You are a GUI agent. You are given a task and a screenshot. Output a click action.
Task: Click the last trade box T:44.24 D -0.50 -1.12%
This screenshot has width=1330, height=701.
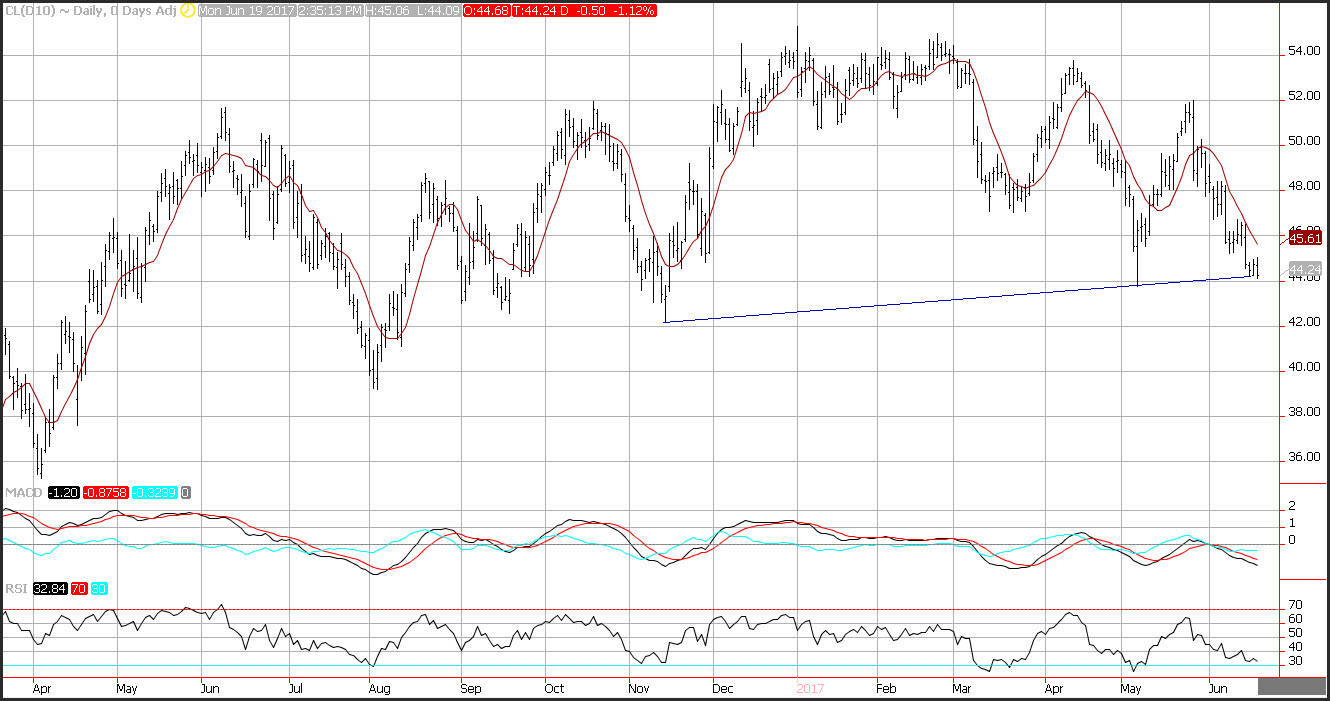pos(584,10)
